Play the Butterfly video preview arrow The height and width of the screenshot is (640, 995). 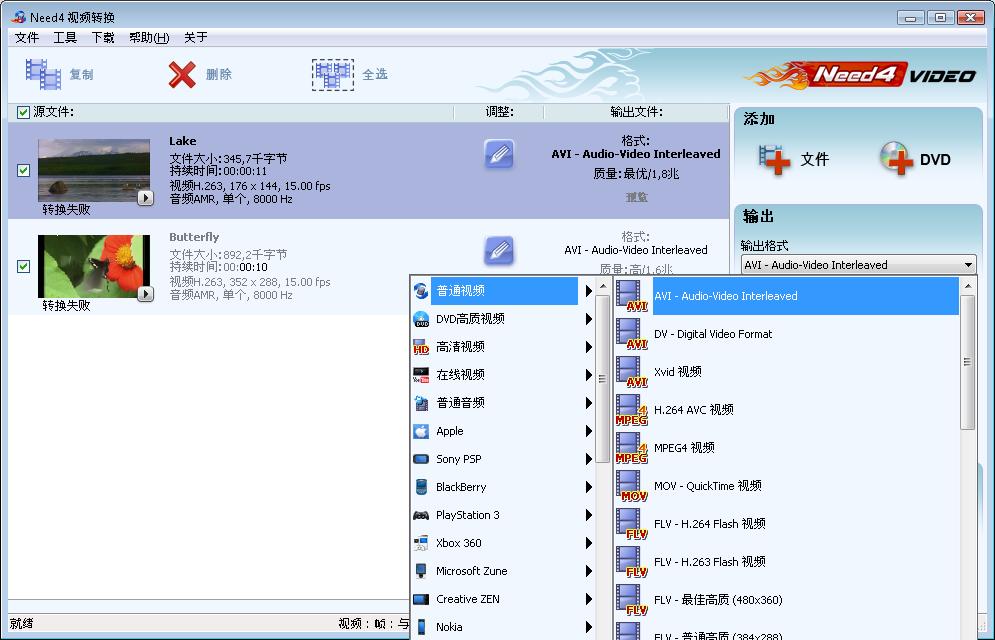146,294
